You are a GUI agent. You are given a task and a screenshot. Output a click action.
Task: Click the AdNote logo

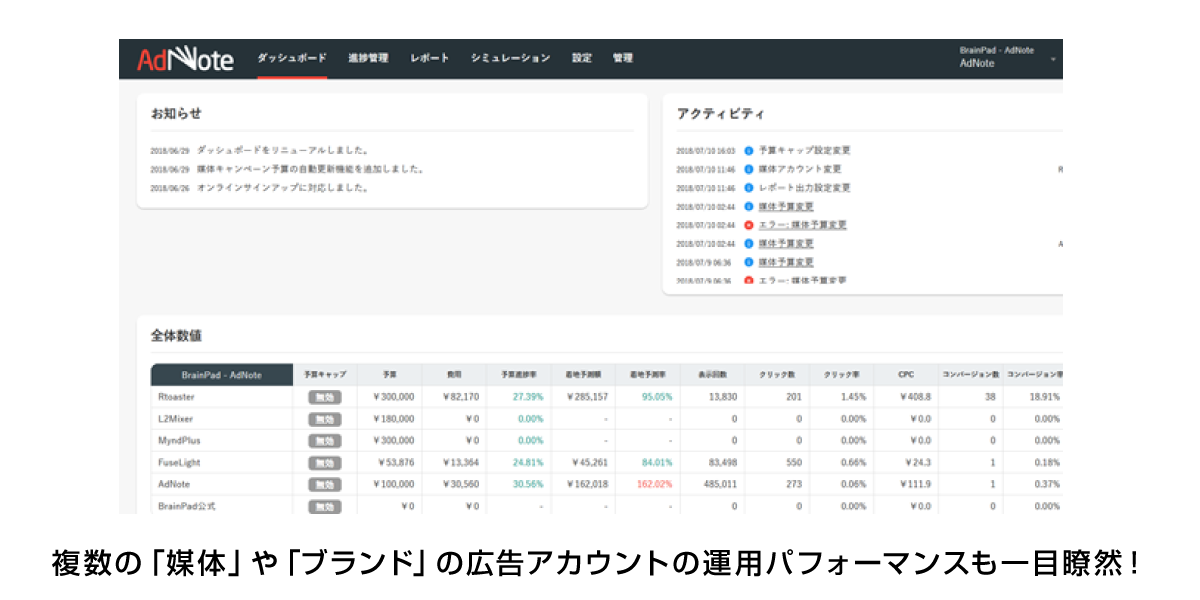[185, 60]
